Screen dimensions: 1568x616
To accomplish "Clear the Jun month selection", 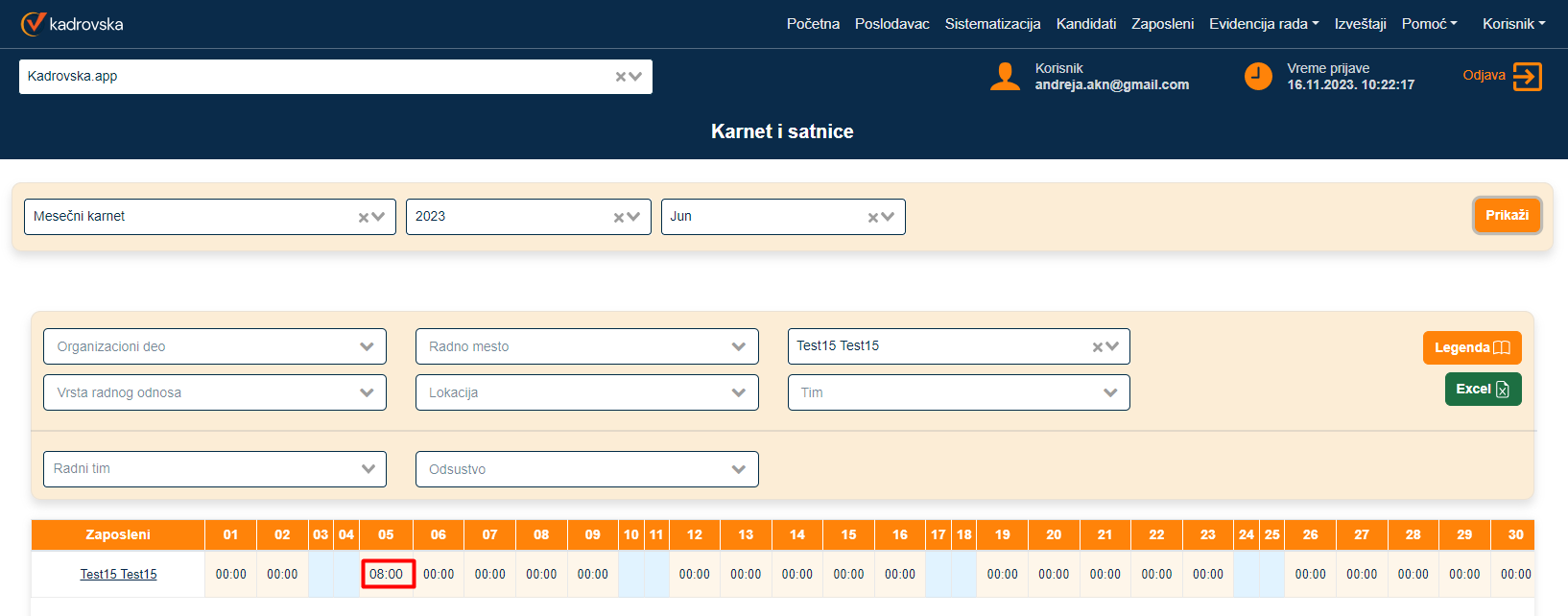I will coord(873,218).
